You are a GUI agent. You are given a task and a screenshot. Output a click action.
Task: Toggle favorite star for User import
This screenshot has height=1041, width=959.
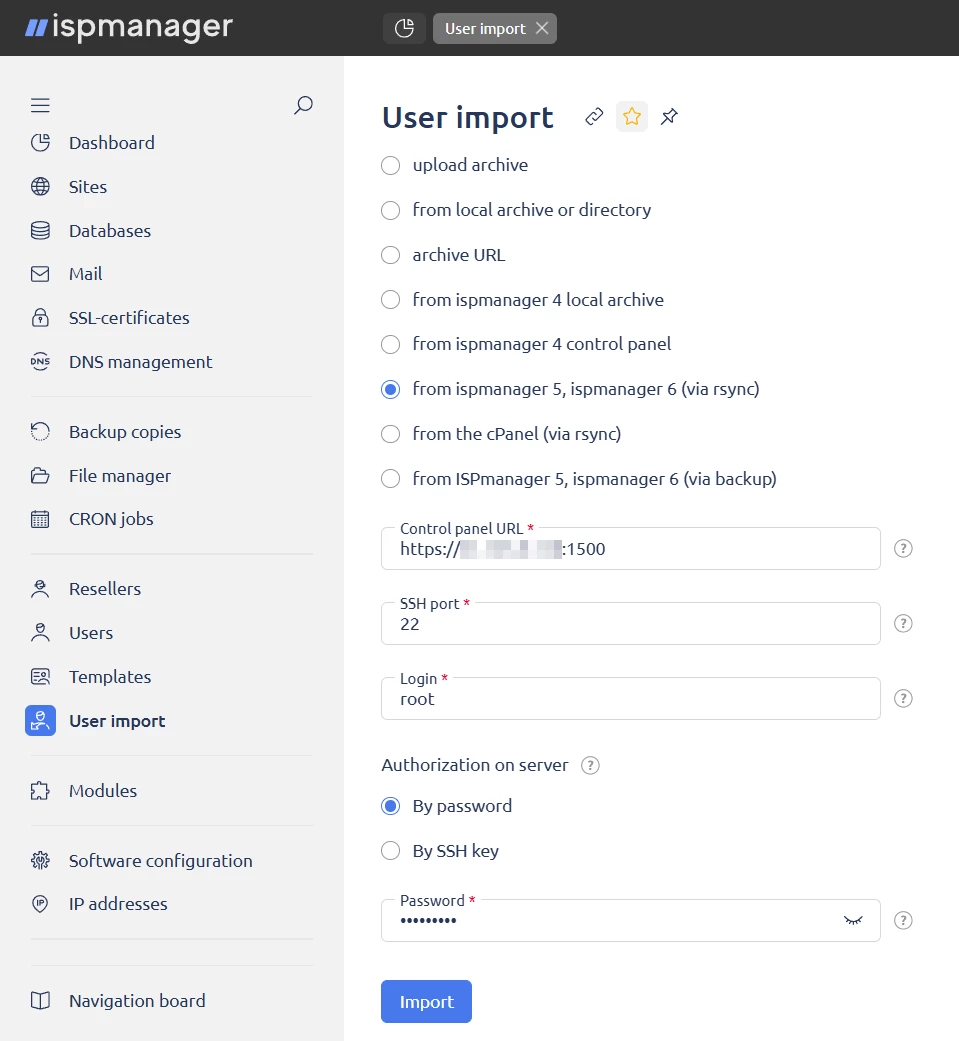632,117
